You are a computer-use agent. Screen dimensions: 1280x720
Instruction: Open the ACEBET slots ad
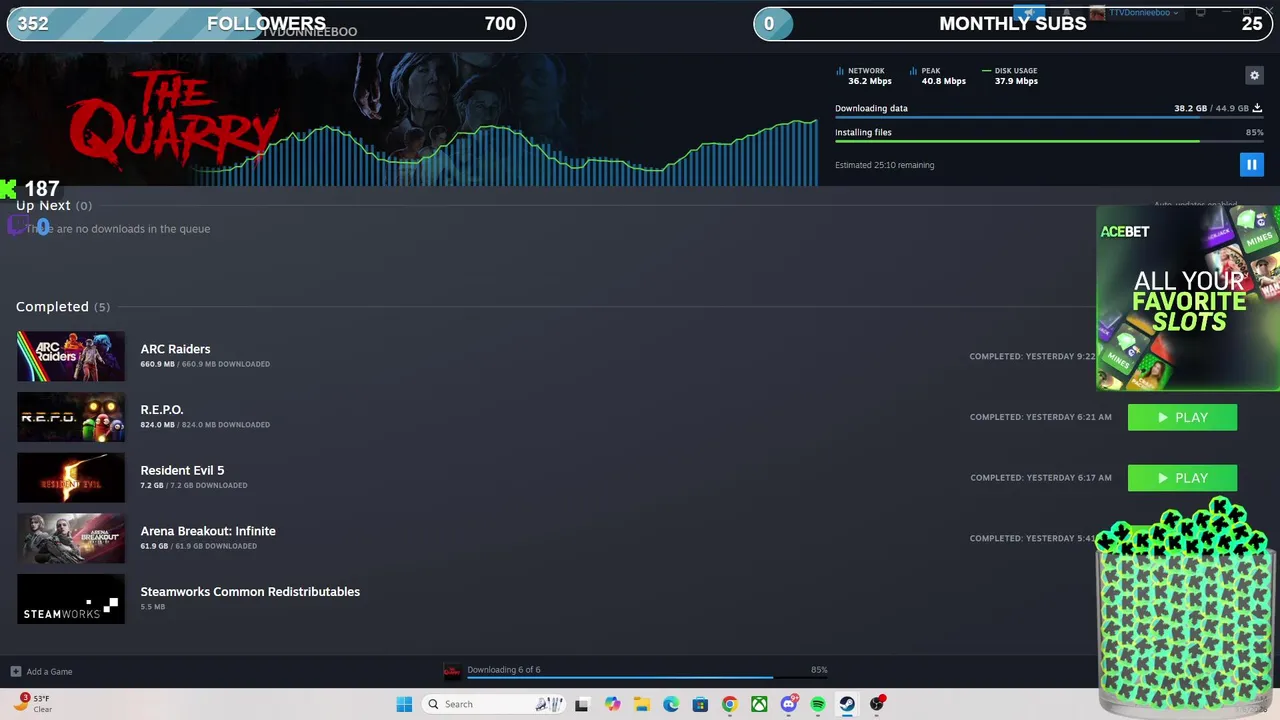1188,298
